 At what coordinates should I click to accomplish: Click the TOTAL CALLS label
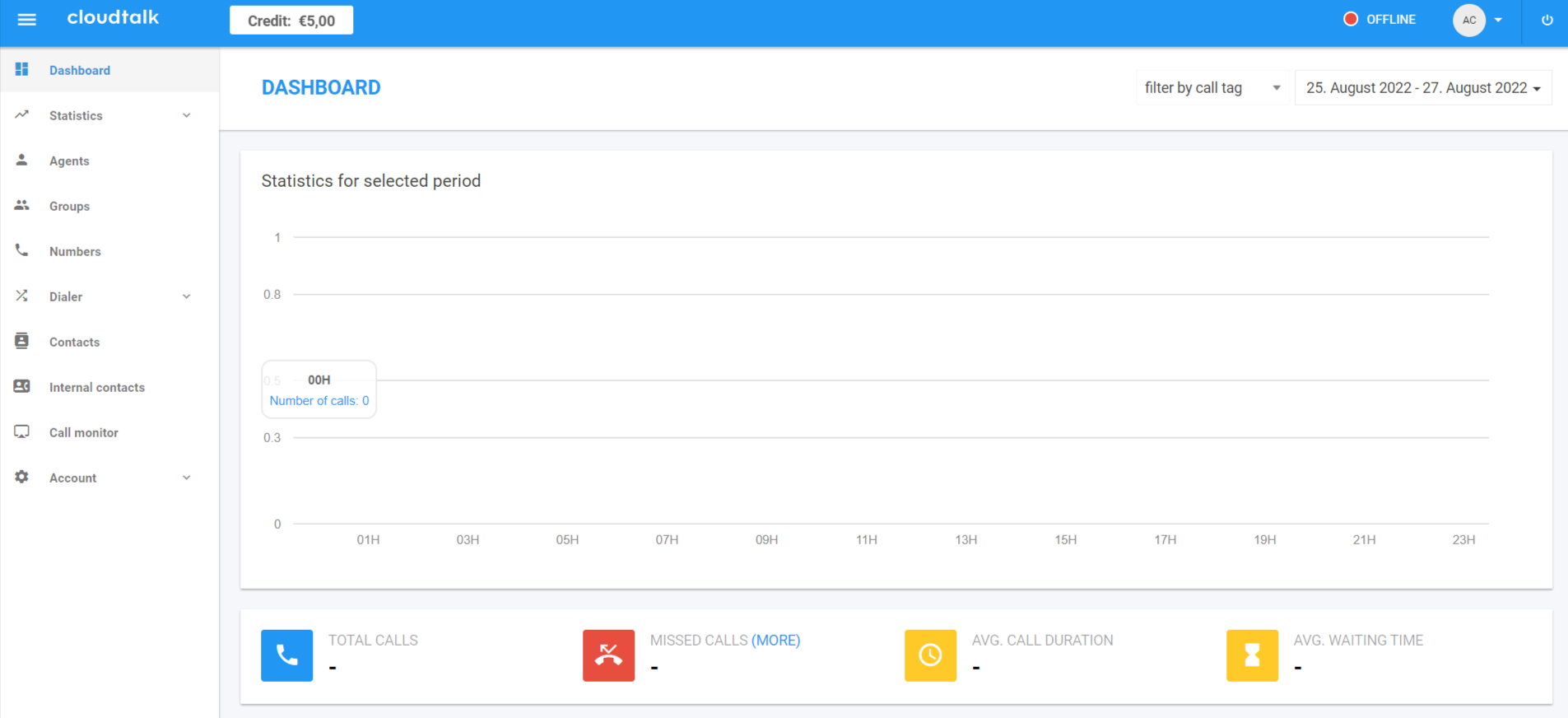tap(374, 640)
